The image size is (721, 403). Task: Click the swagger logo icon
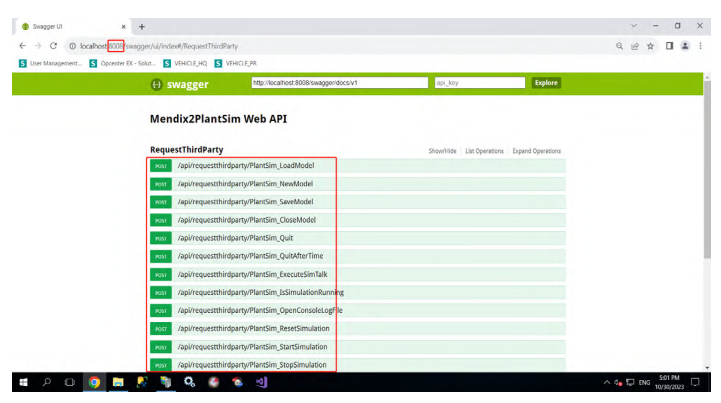click(156, 84)
